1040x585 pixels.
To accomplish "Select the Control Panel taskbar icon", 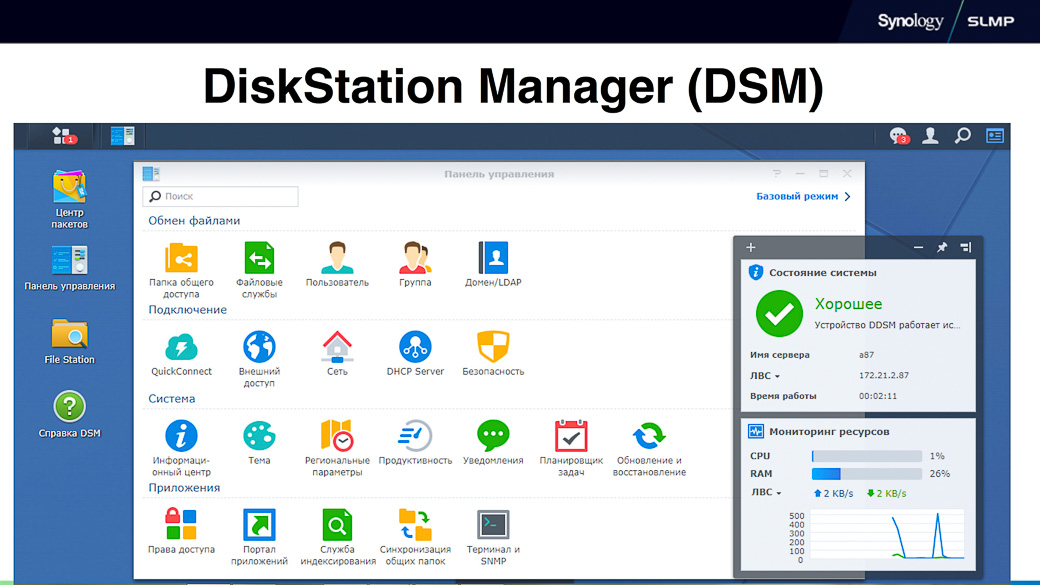I will (122, 135).
